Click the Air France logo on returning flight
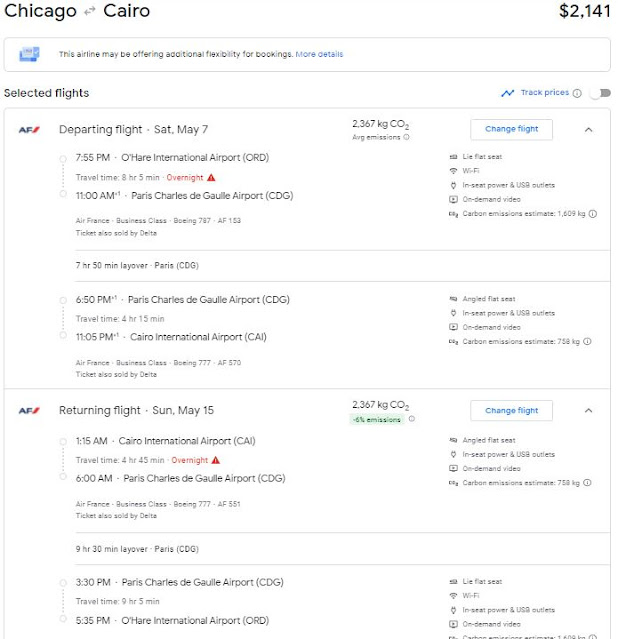This screenshot has height=639, width=618. coord(29,410)
